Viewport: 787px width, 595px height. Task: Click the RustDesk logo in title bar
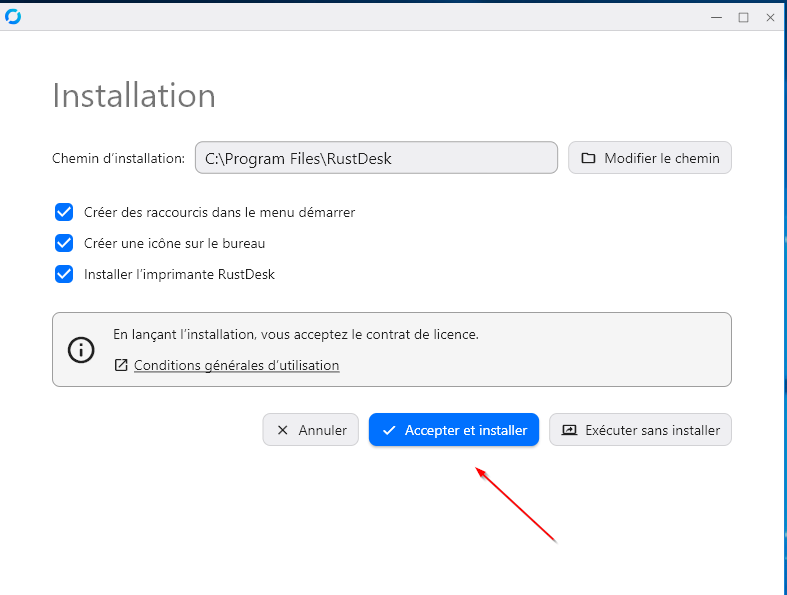click(x=13, y=17)
